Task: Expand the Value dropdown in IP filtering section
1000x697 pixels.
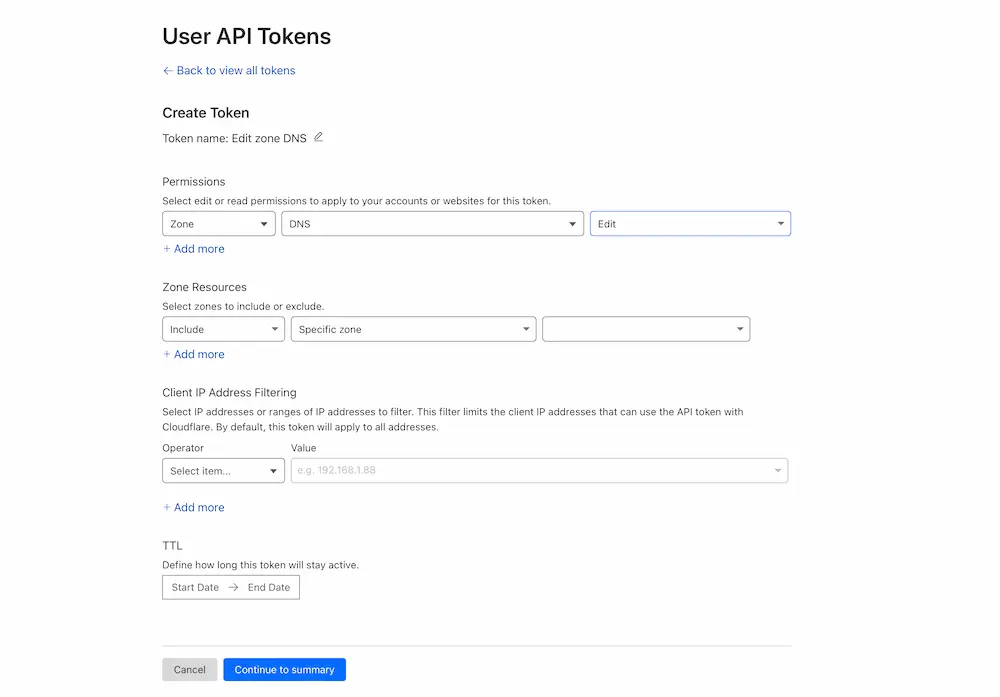Action: [778, 470]
